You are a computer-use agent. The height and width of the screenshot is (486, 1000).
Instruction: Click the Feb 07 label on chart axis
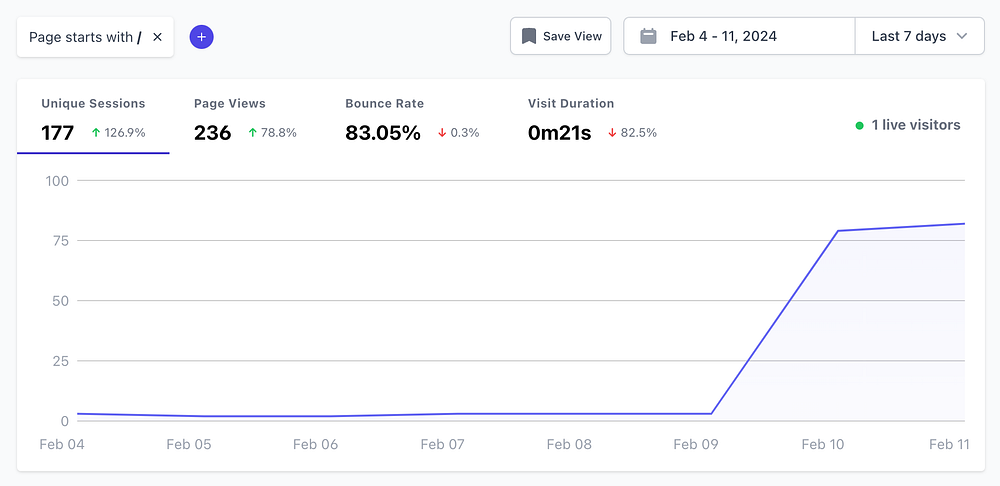click(443, 445)
